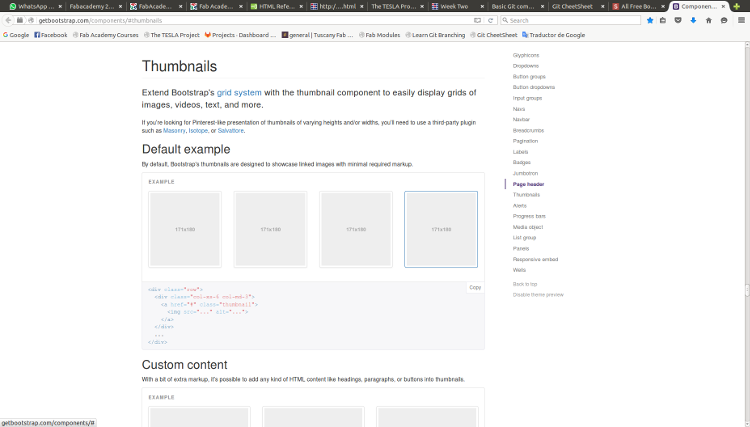The image size is (750, 427).
Task: Open the Learn Git Branching bookmark
Action: coord(435,35)
